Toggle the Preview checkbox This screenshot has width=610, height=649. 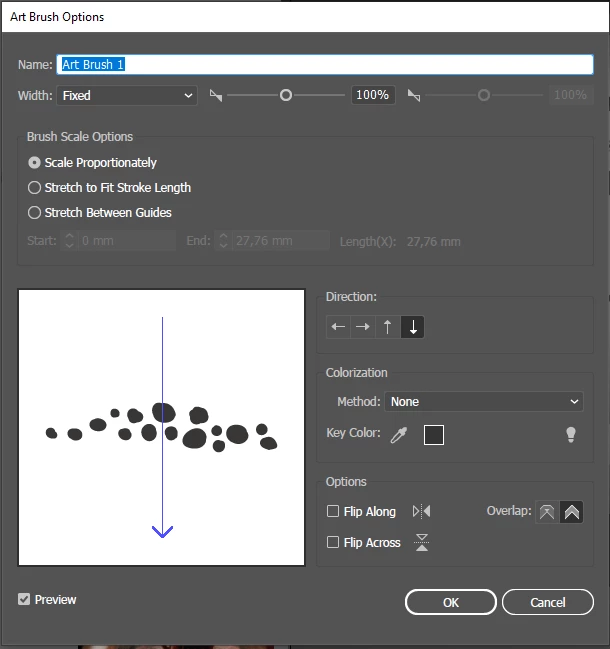tap(24, 599)
